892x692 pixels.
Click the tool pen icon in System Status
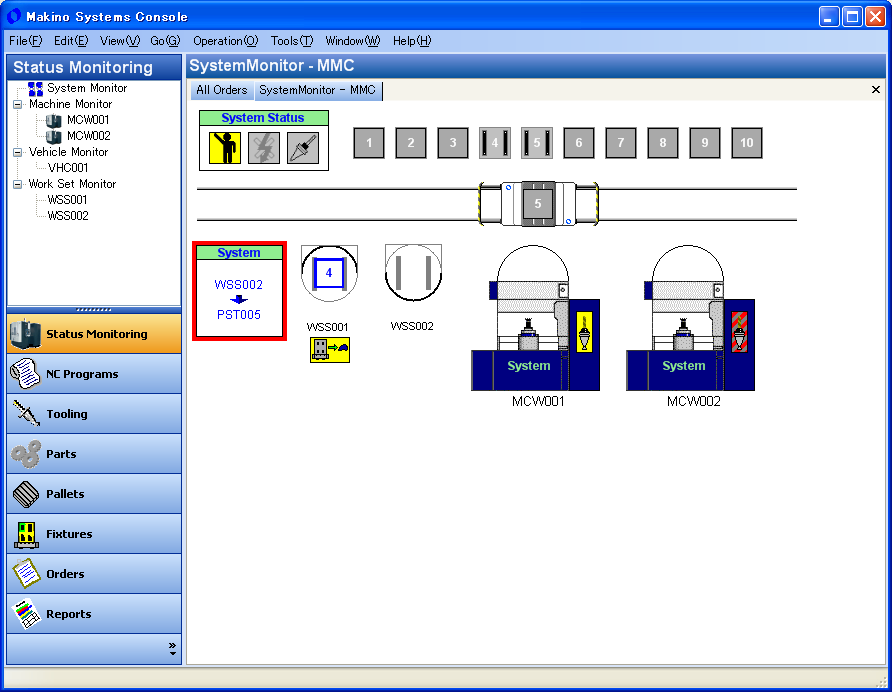click(303, 148)
